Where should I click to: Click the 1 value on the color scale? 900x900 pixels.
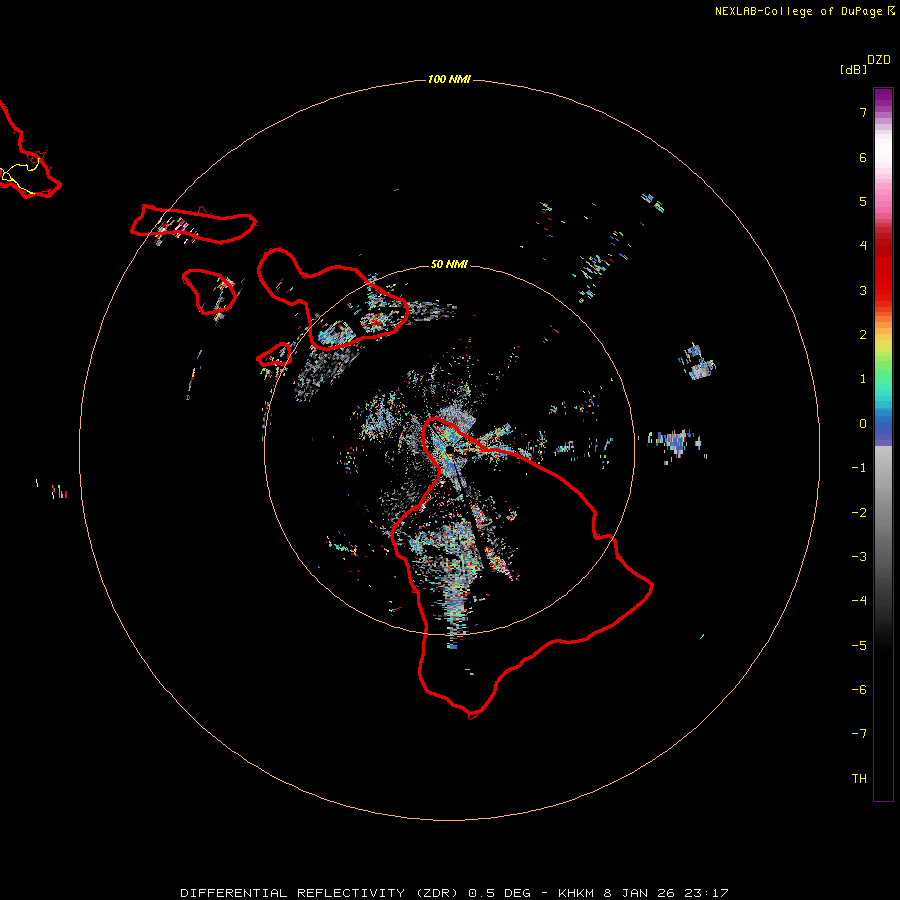click(x=863, y=379)
